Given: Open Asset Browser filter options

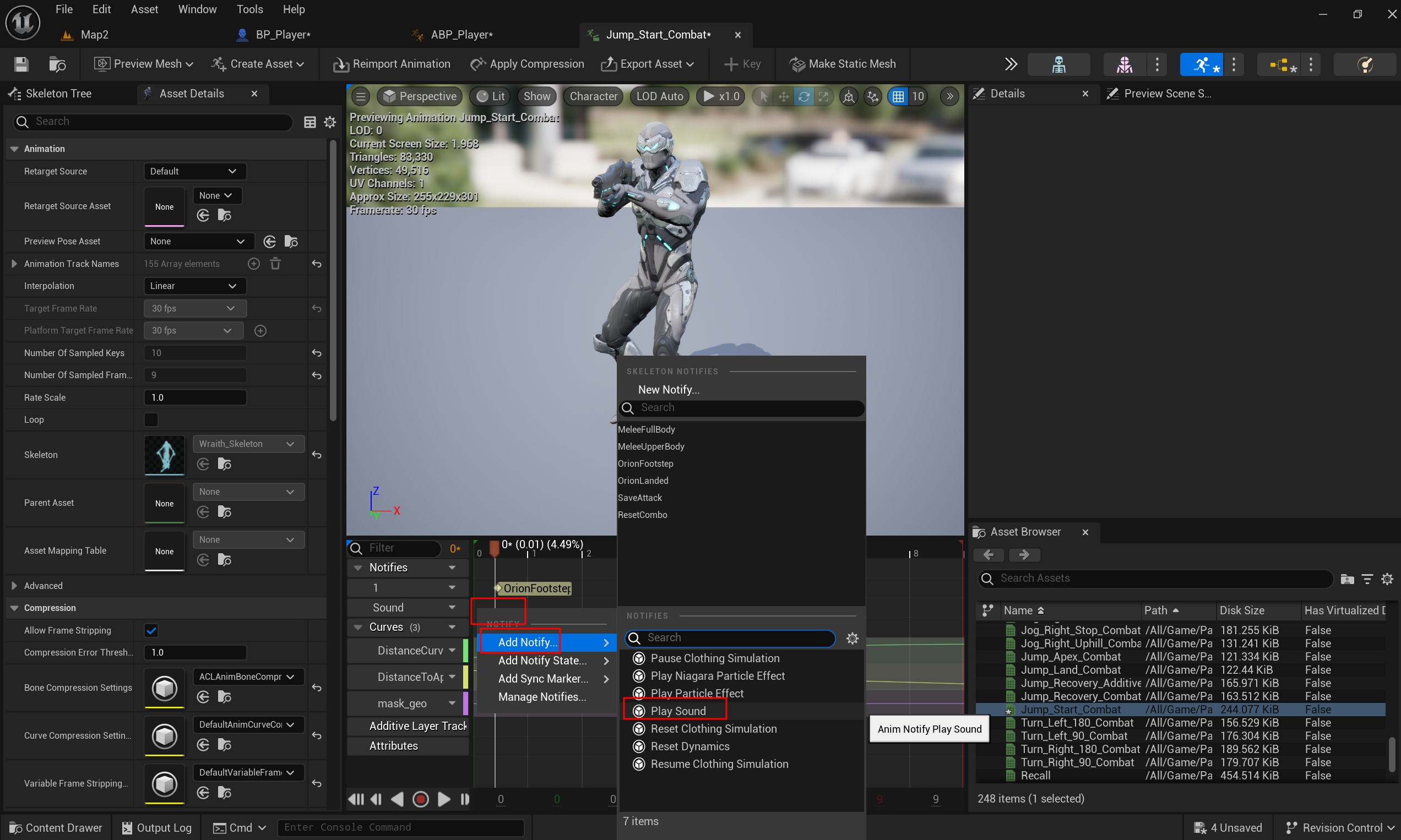Looking at the screenshot, I should tap(1367, 579).
